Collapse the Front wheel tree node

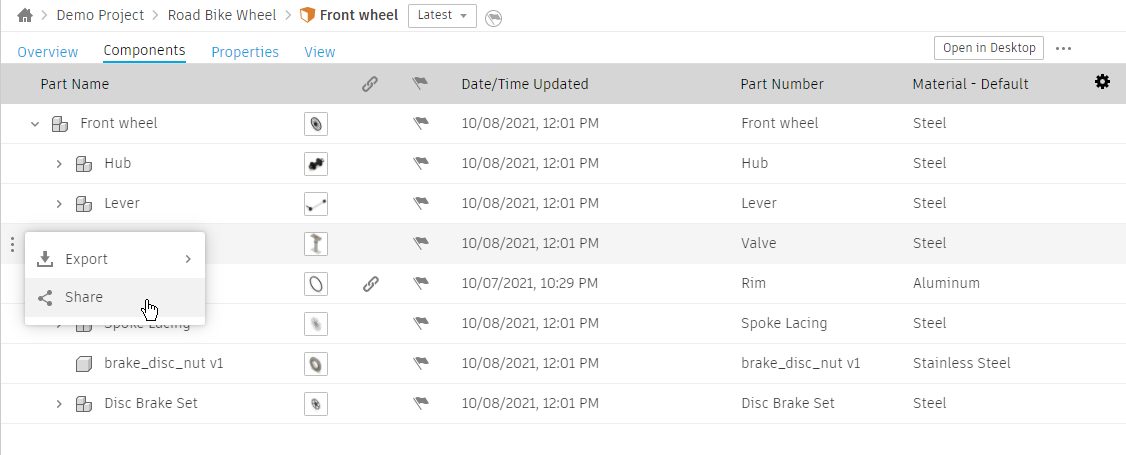[x=35, y=124]
